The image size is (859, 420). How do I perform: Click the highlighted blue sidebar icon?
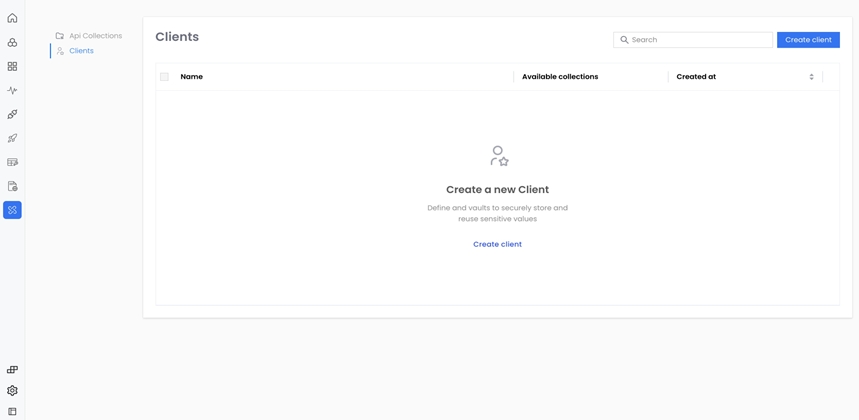point(12,210)
